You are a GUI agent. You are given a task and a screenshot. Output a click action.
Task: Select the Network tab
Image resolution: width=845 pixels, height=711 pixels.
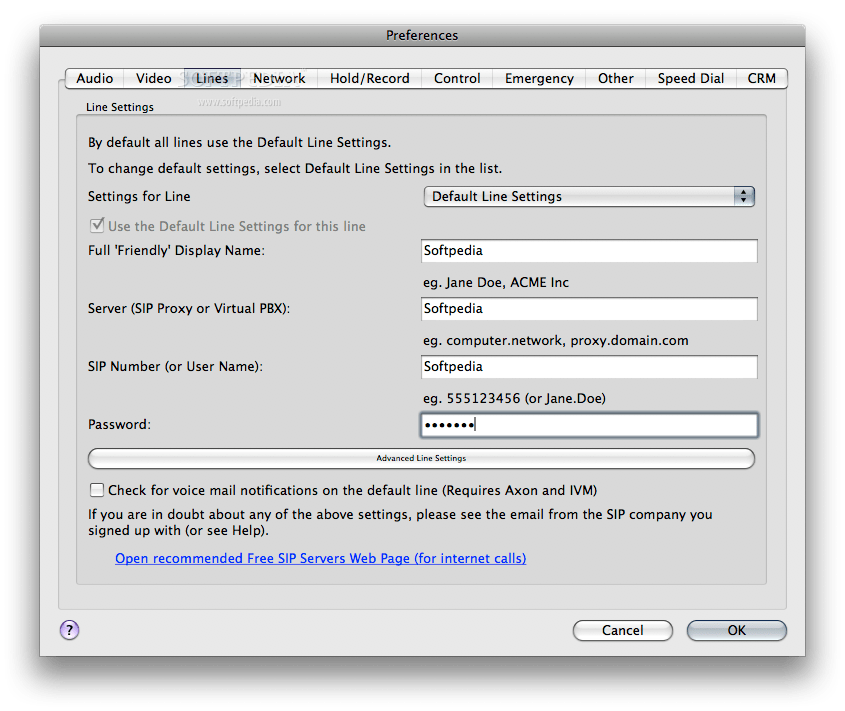point(279,78)
